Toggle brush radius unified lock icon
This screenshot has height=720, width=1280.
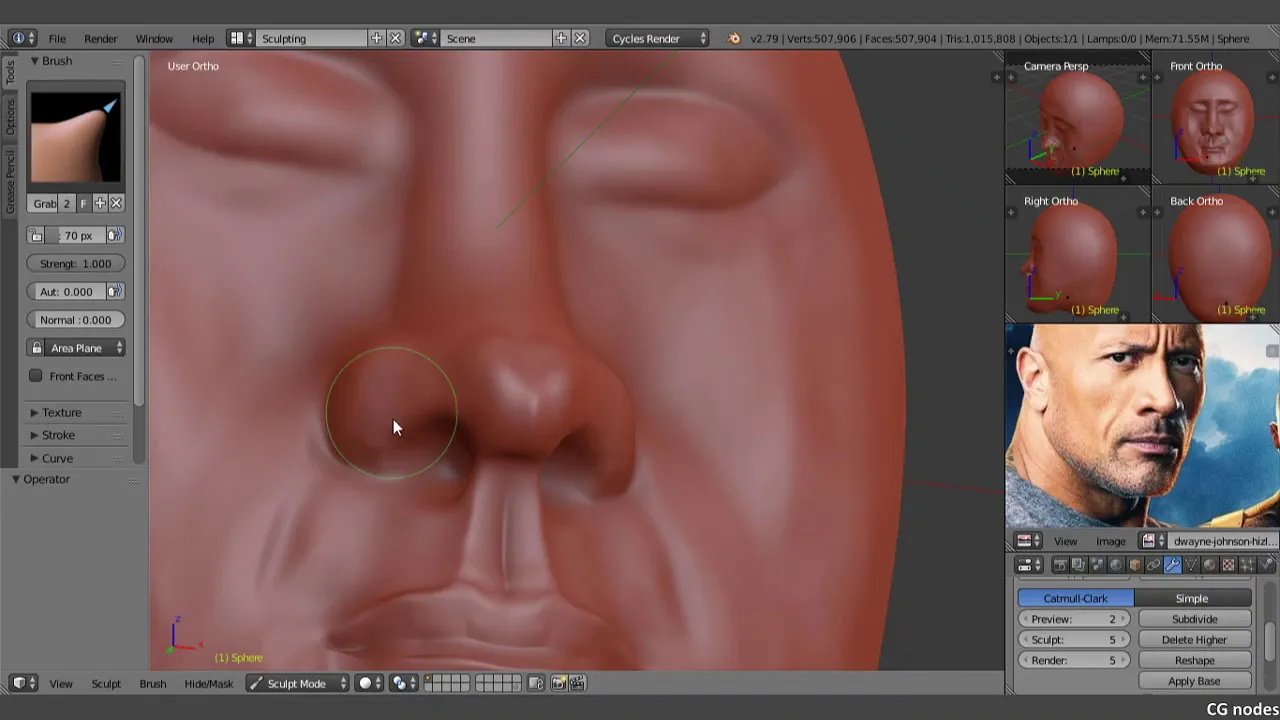(x=36, y=235)
